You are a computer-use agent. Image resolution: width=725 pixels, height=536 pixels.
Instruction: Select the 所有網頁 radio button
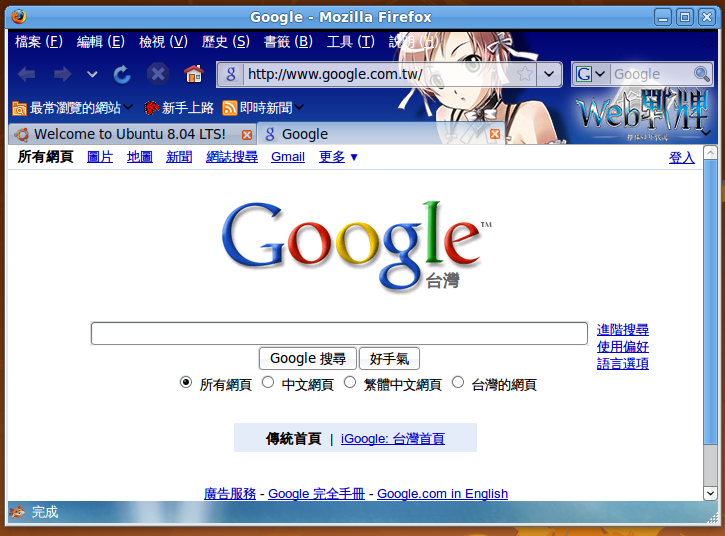click(186, 382)
